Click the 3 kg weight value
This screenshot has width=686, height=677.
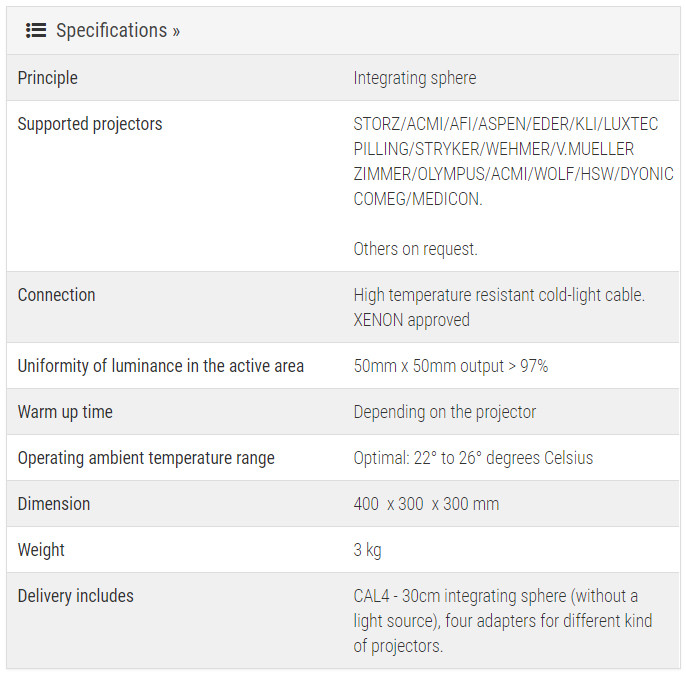tap(367, 550)
